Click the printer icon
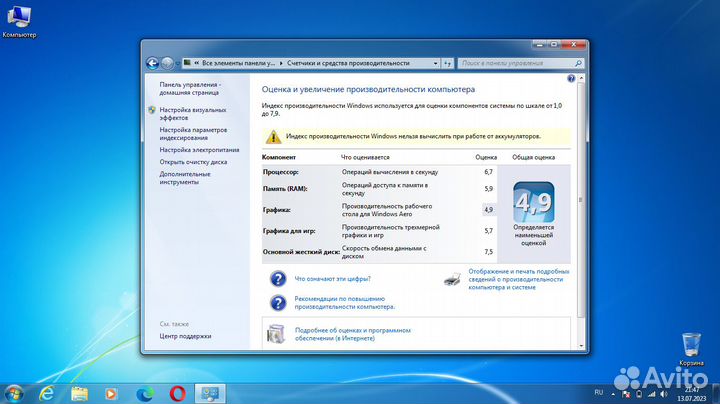The height and width of the screenshot is (404, 720). tap(452, 279)
